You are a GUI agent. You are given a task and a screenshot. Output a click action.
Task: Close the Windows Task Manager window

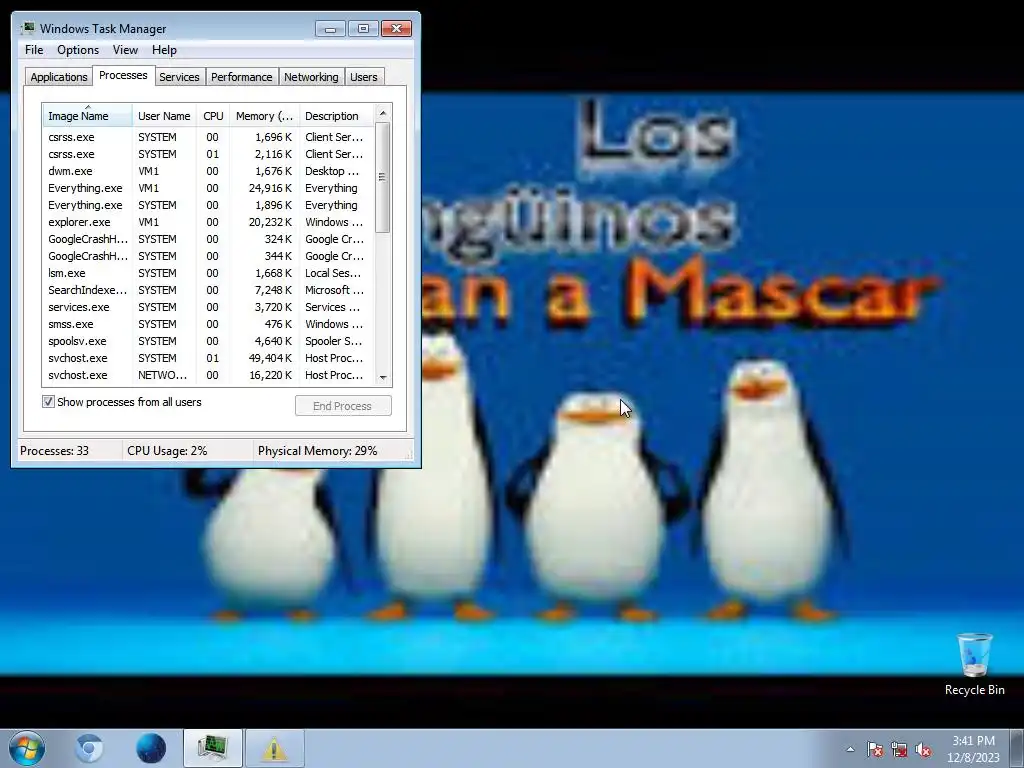[396, 29]
